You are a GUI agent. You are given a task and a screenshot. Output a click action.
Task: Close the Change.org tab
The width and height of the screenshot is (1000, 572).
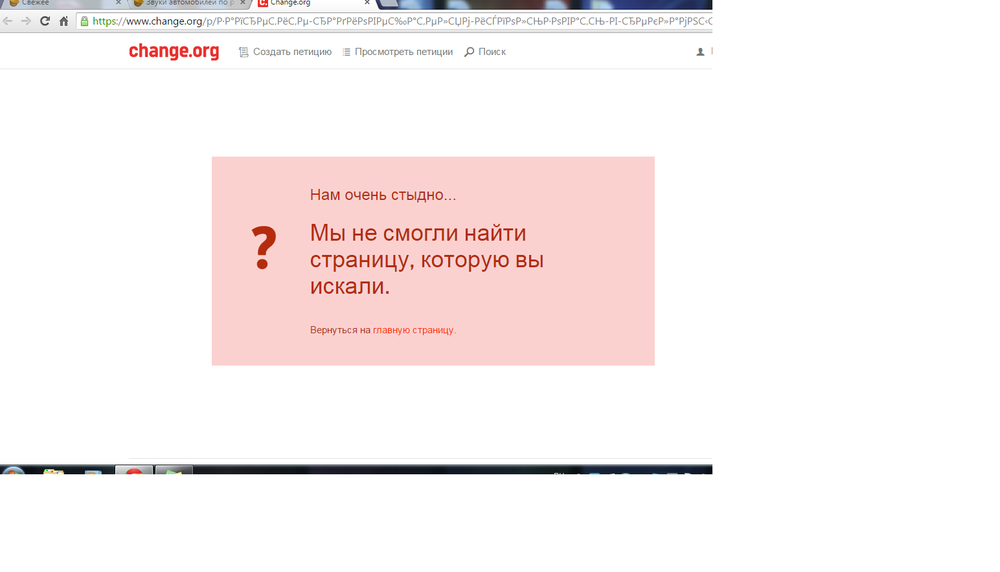[367, 4]
